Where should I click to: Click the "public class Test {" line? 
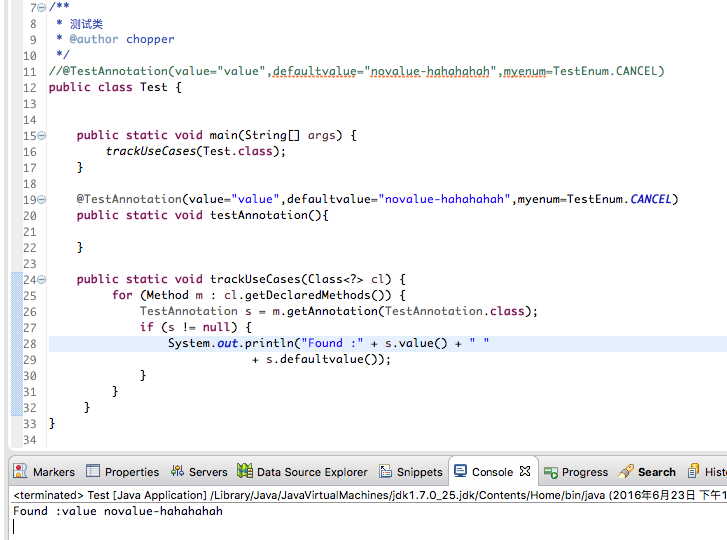(x=115, y=87)
